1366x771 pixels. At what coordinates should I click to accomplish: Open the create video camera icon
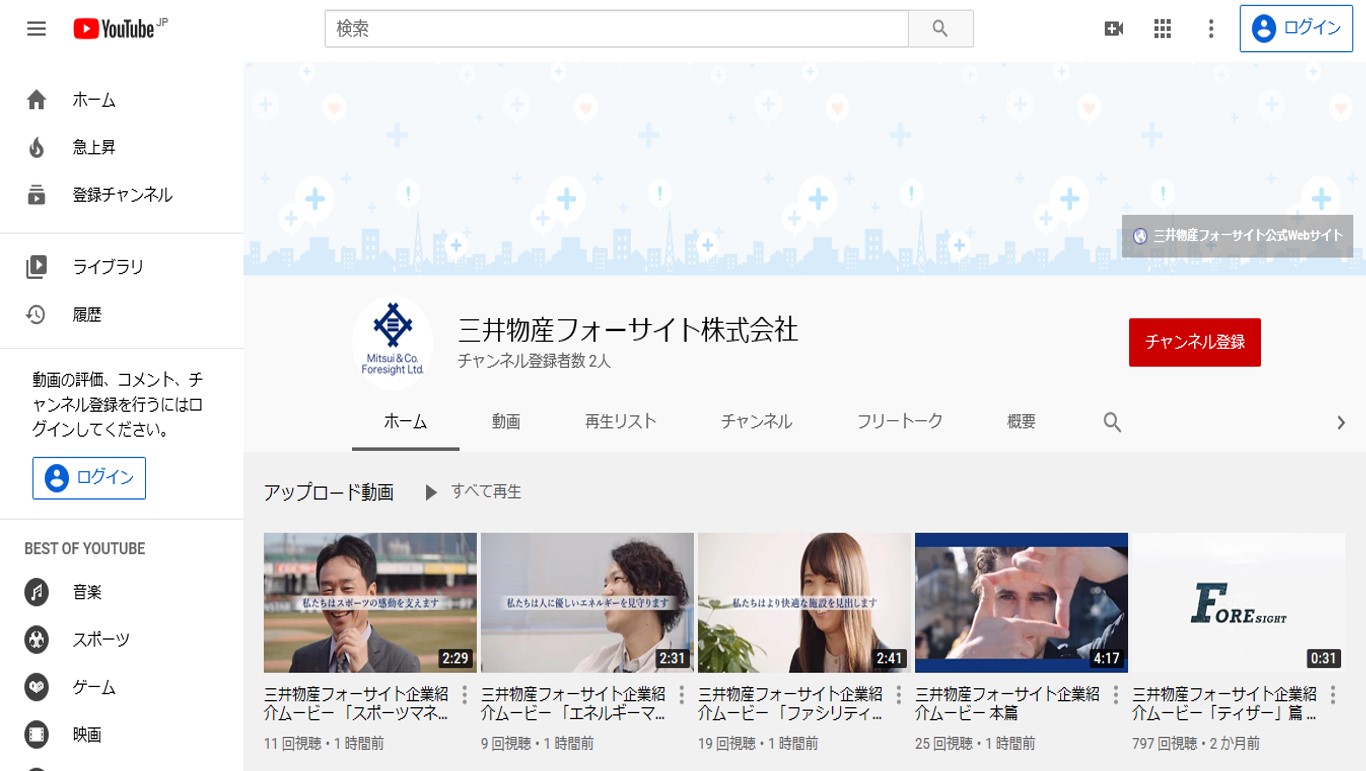[1113, 29]
